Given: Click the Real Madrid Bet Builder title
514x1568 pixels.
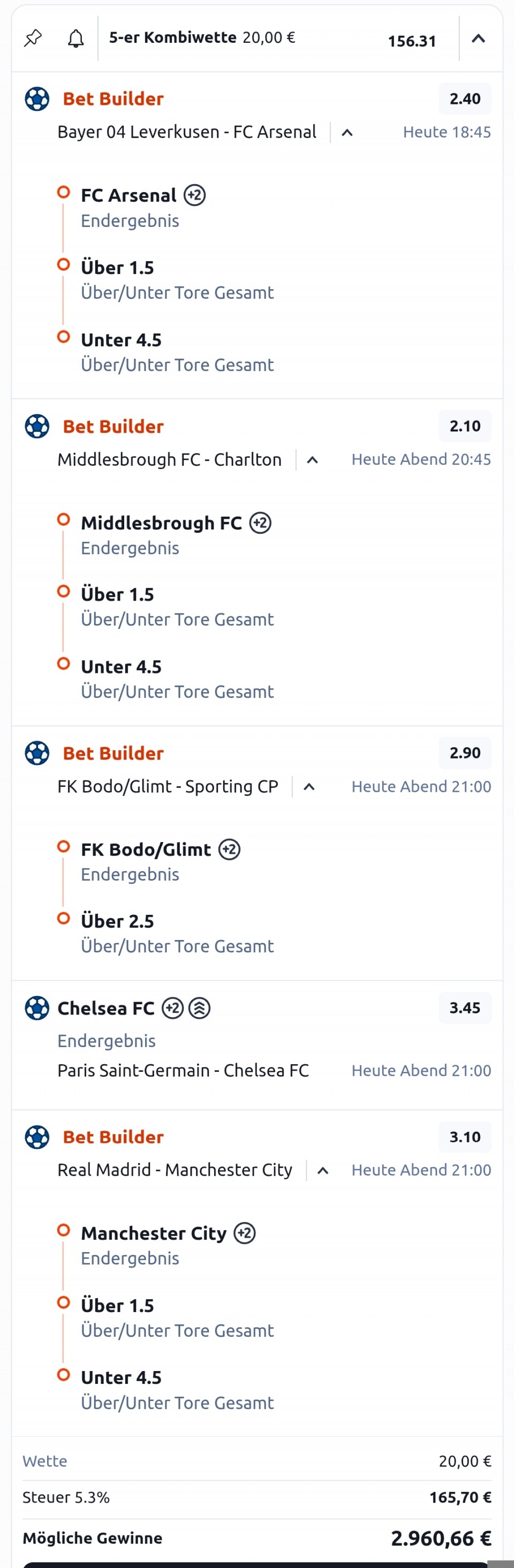Looking at the screenshot, I should click(114, 1137).
